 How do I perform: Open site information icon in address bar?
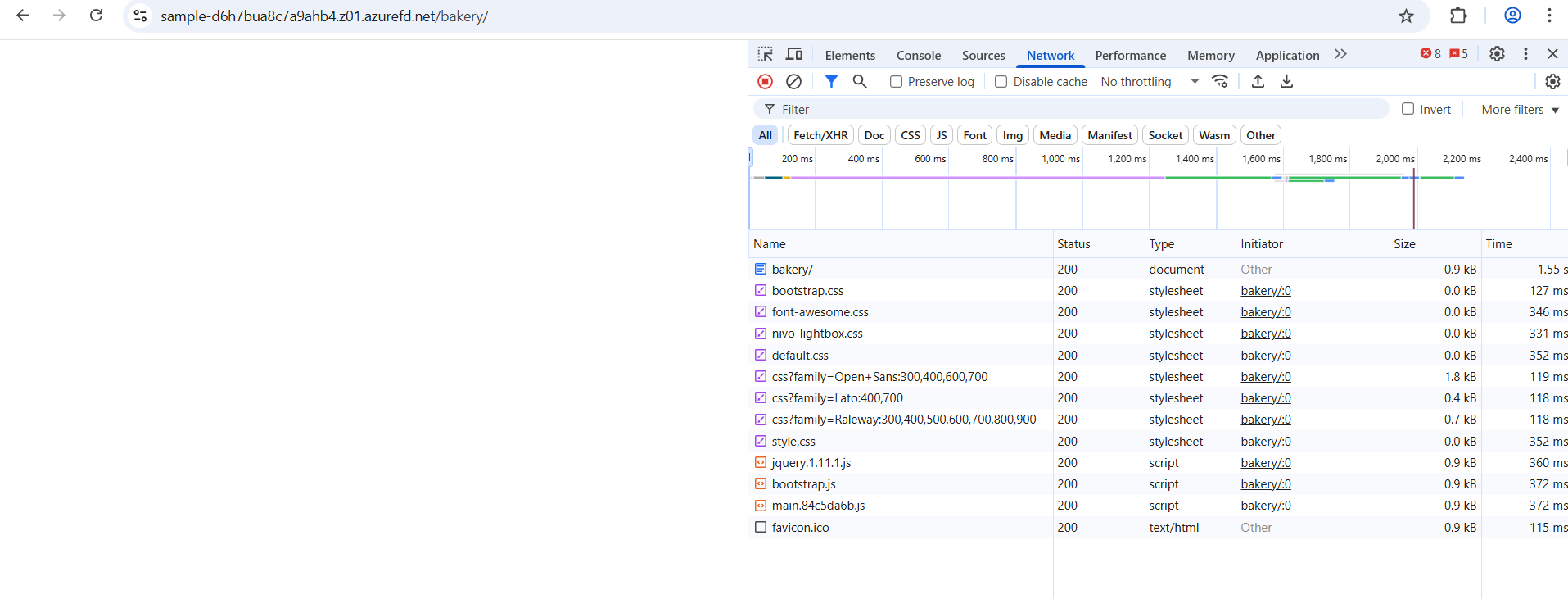(140, 16)
